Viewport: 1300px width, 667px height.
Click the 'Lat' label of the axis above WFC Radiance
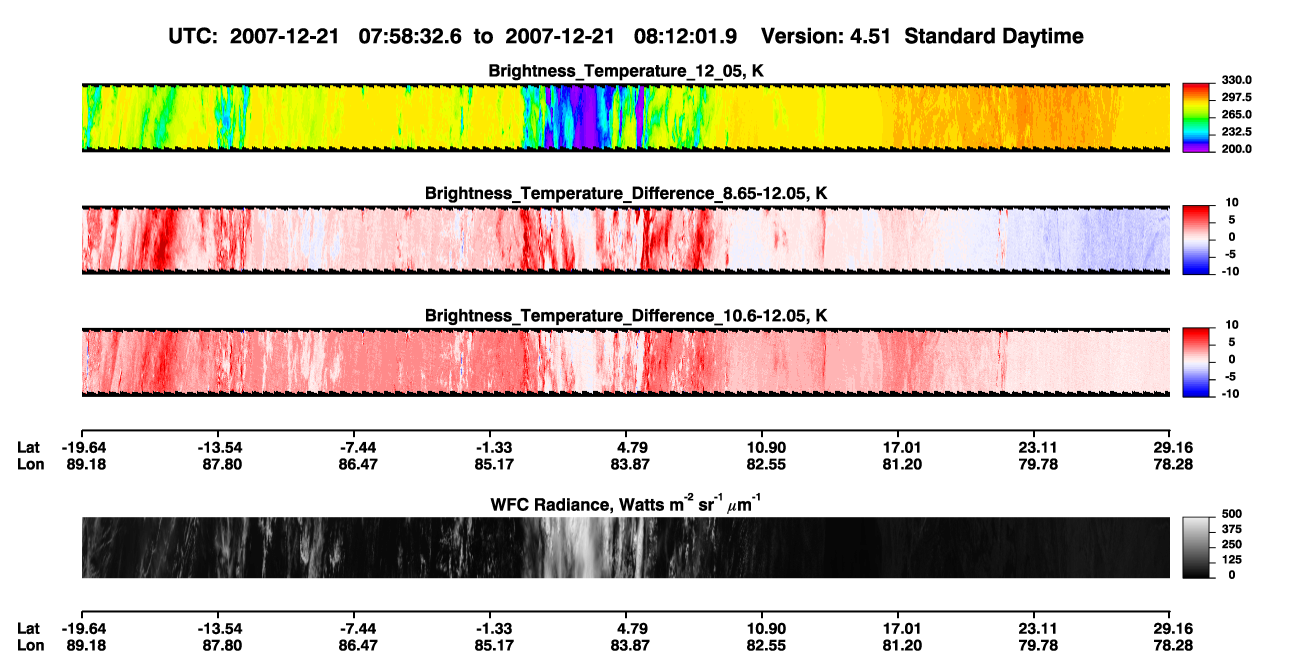coord(29,447)
